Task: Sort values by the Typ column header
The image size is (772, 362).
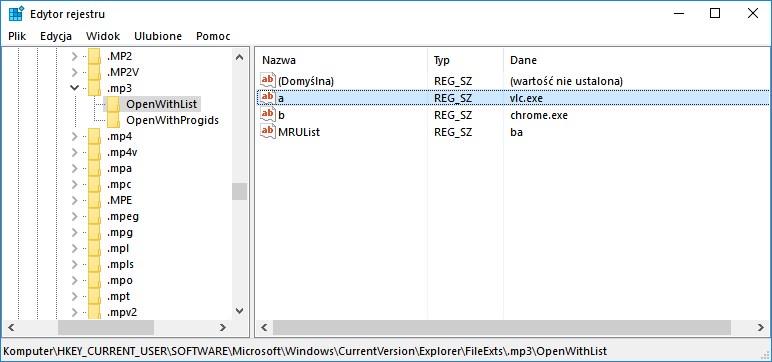Action: [x=465, y=60]
